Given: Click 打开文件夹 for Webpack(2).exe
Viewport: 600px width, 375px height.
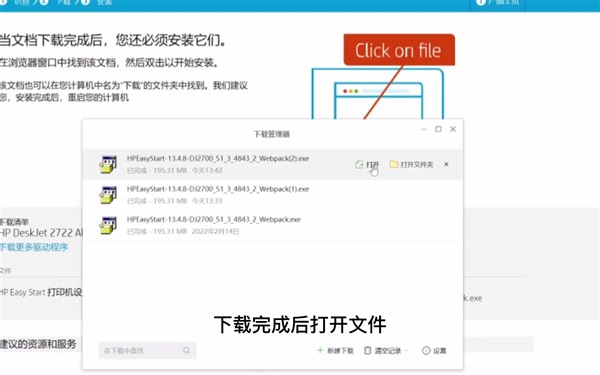Looking at the screenshot, I should tap(411, 165).
